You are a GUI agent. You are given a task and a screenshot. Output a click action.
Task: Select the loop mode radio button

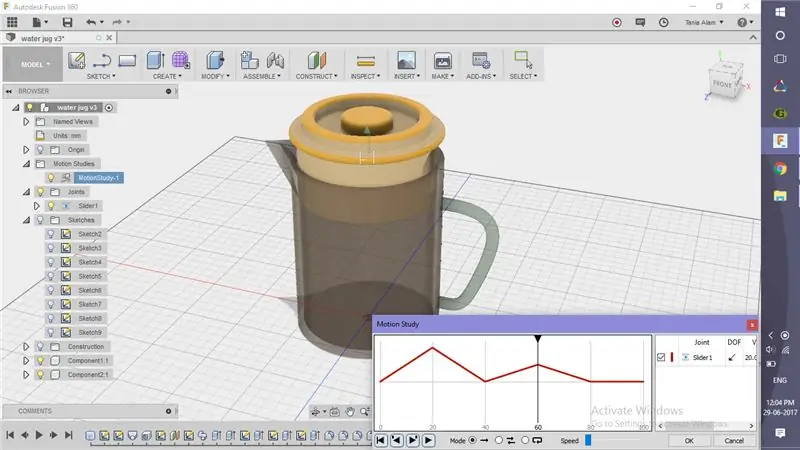coord(525,440)
